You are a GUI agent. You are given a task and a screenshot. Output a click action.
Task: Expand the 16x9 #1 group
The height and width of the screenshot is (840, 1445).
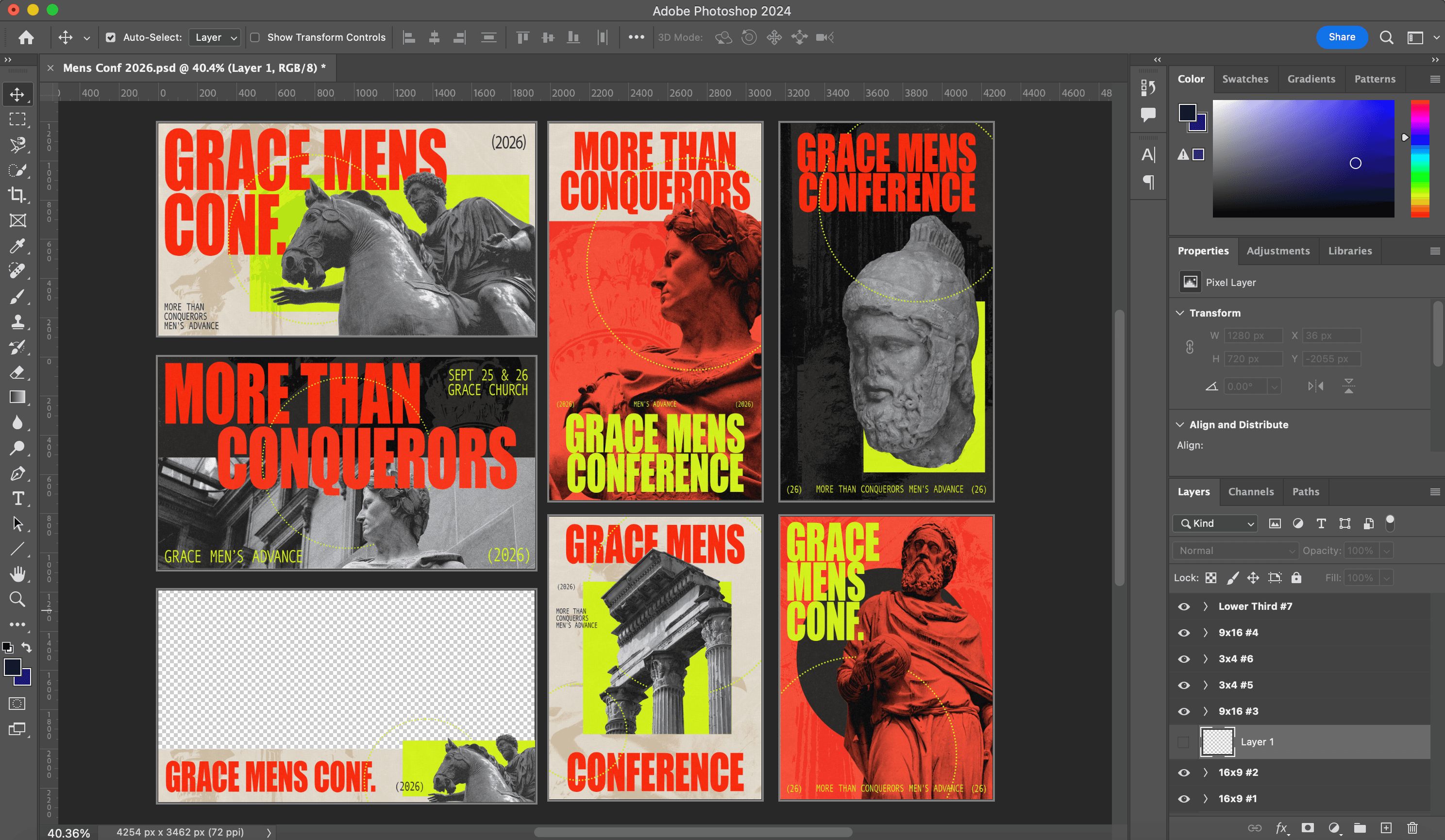coord(1205,799)
